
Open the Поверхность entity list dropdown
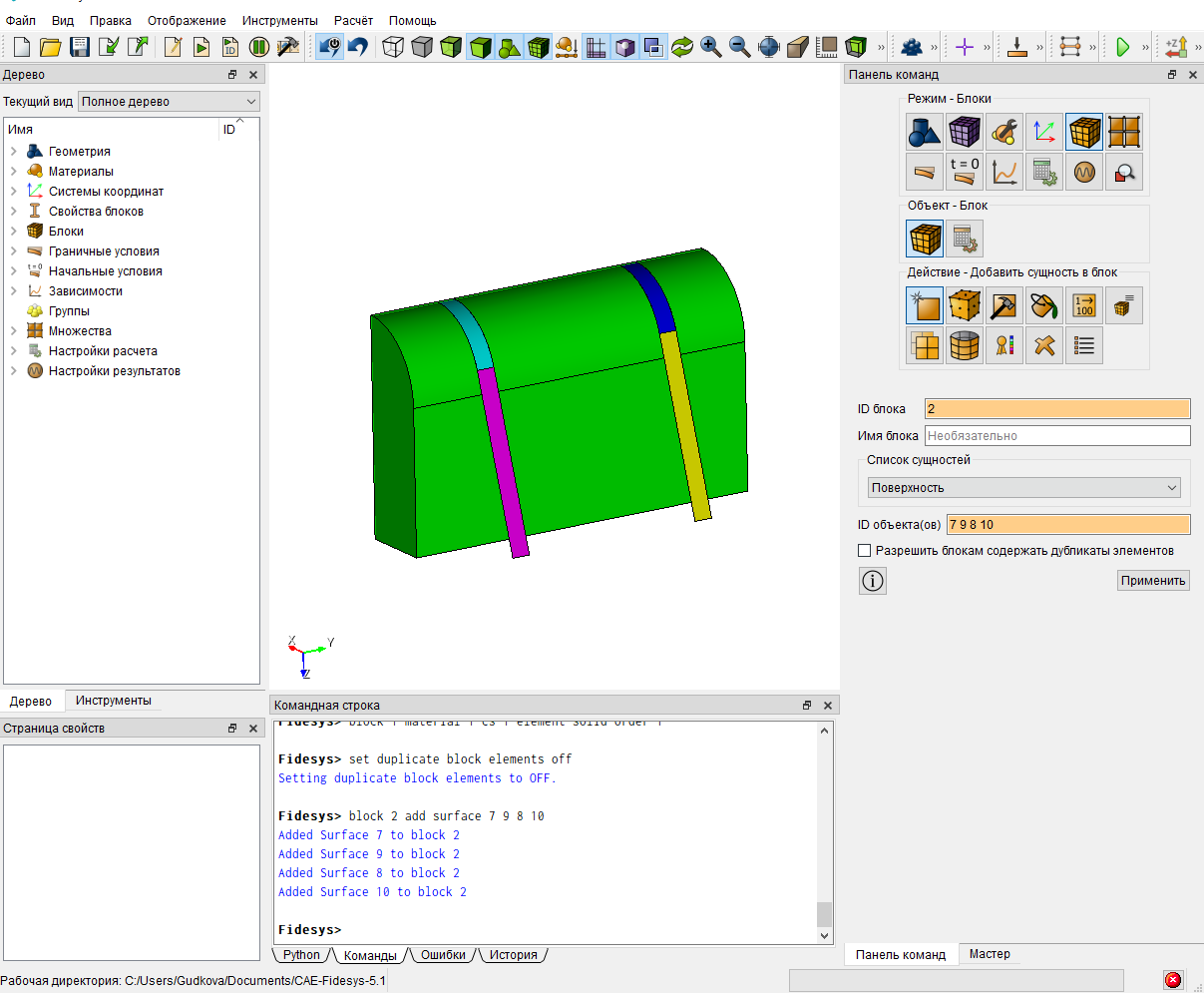(x=1023, y=488)
